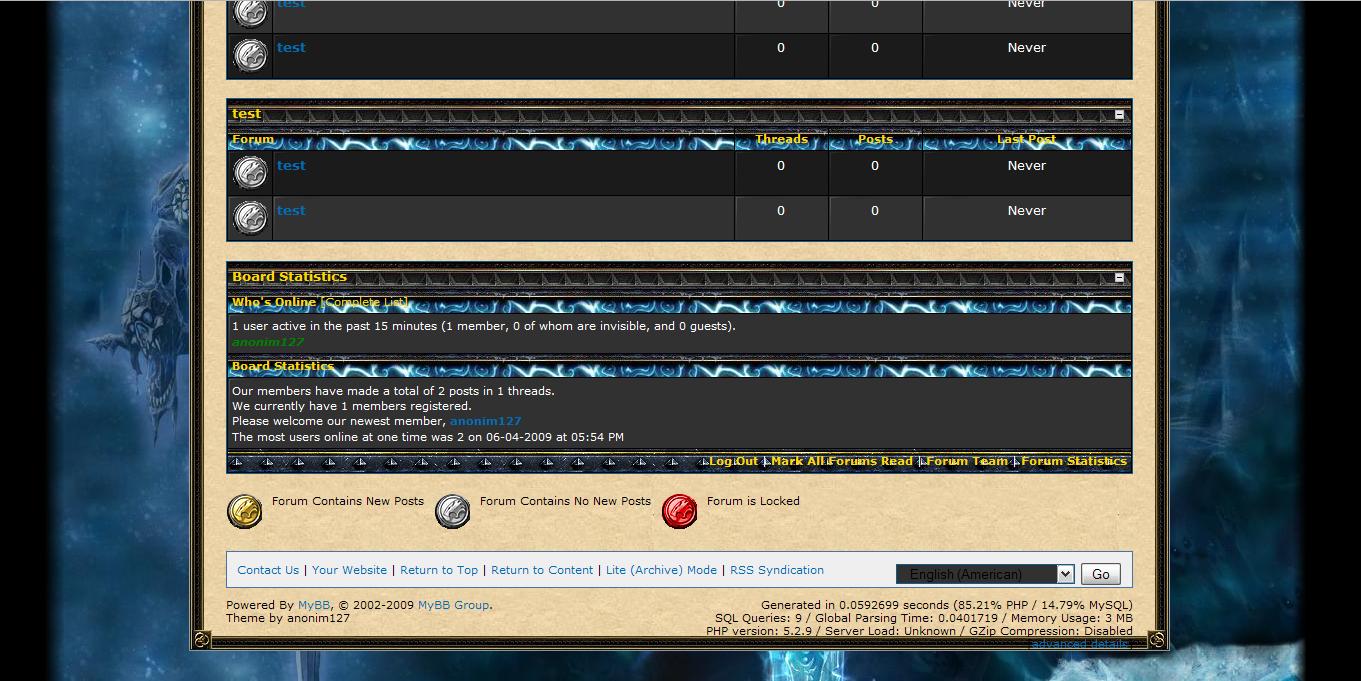Open the MyBB link after Powered By

[x=314, y=605]
